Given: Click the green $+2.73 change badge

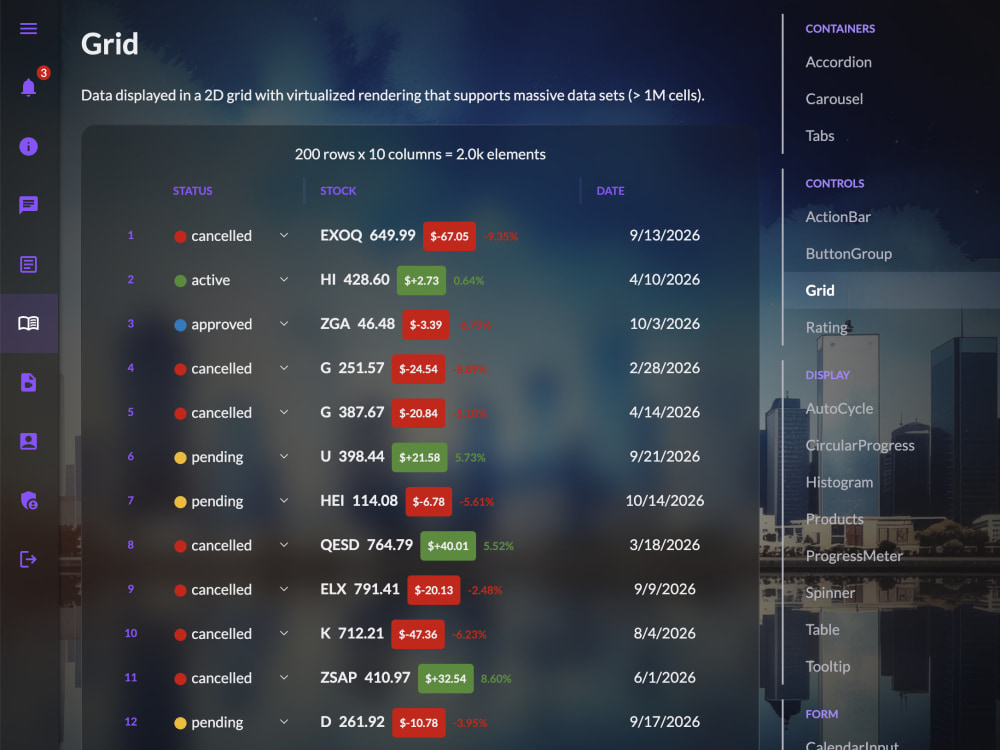Looking at the screenshot, I should tap(421, 280).
